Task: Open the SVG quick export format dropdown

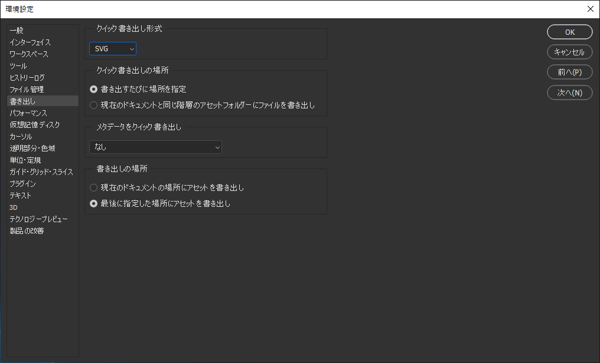Action: (x=113, y=49)
